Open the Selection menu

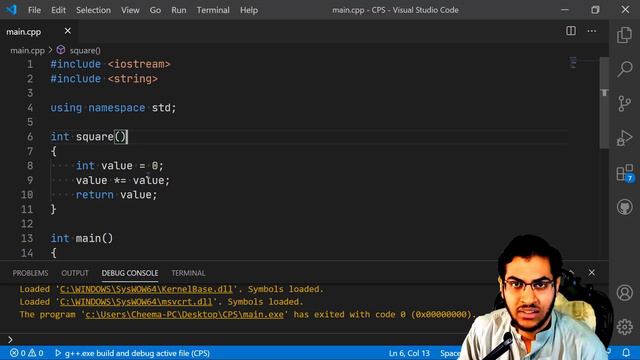coord(93,10)
